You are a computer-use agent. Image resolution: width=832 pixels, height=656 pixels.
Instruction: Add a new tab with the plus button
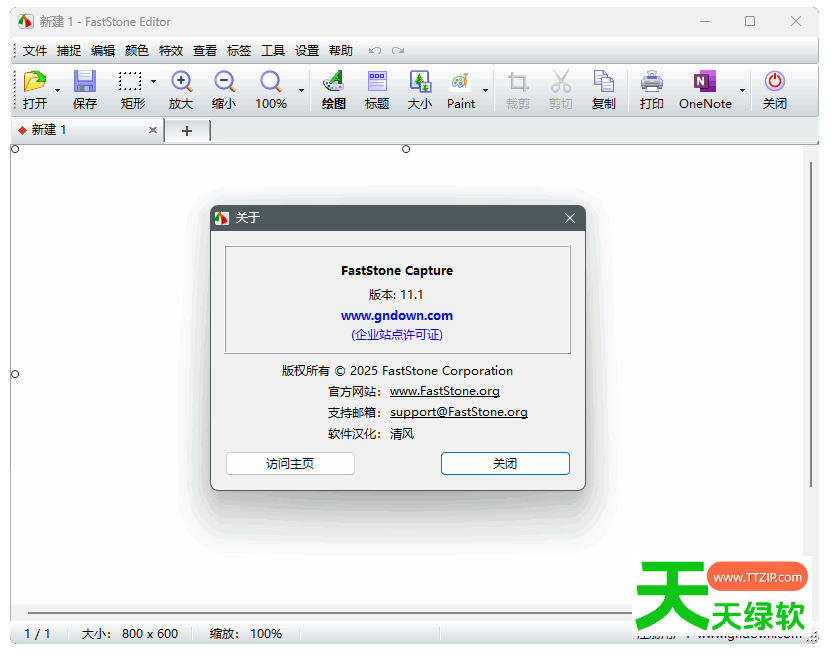[187, 131]
